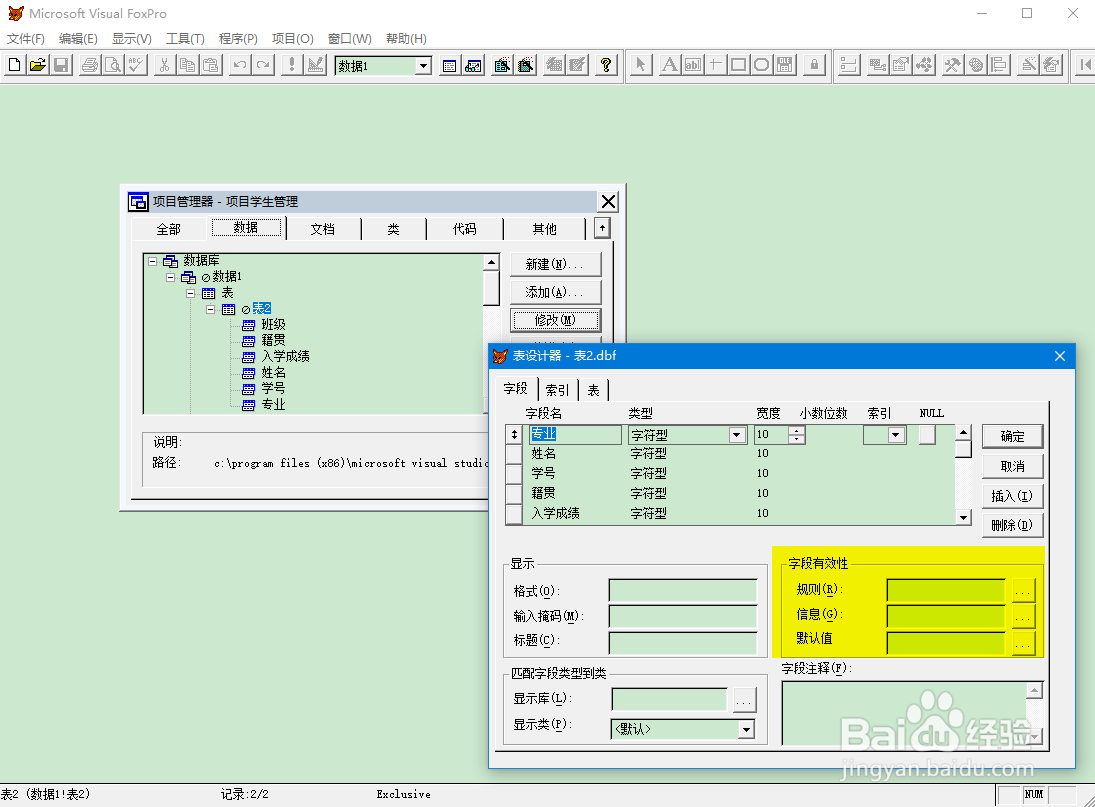Click into the 字段注释(F) text area

pyautogui.click(x=905, y=713)
